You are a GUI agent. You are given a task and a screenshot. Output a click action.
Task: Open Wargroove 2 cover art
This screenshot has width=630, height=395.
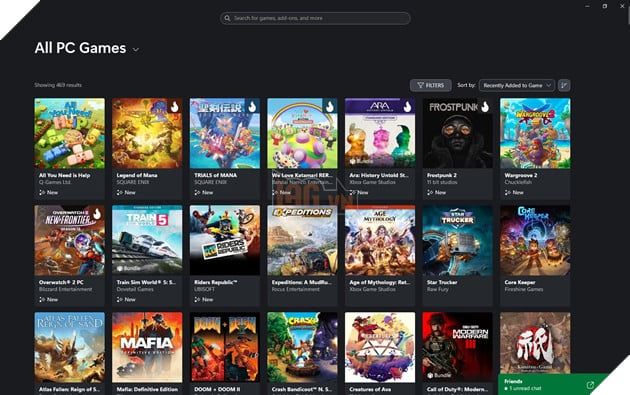[535, 133]
